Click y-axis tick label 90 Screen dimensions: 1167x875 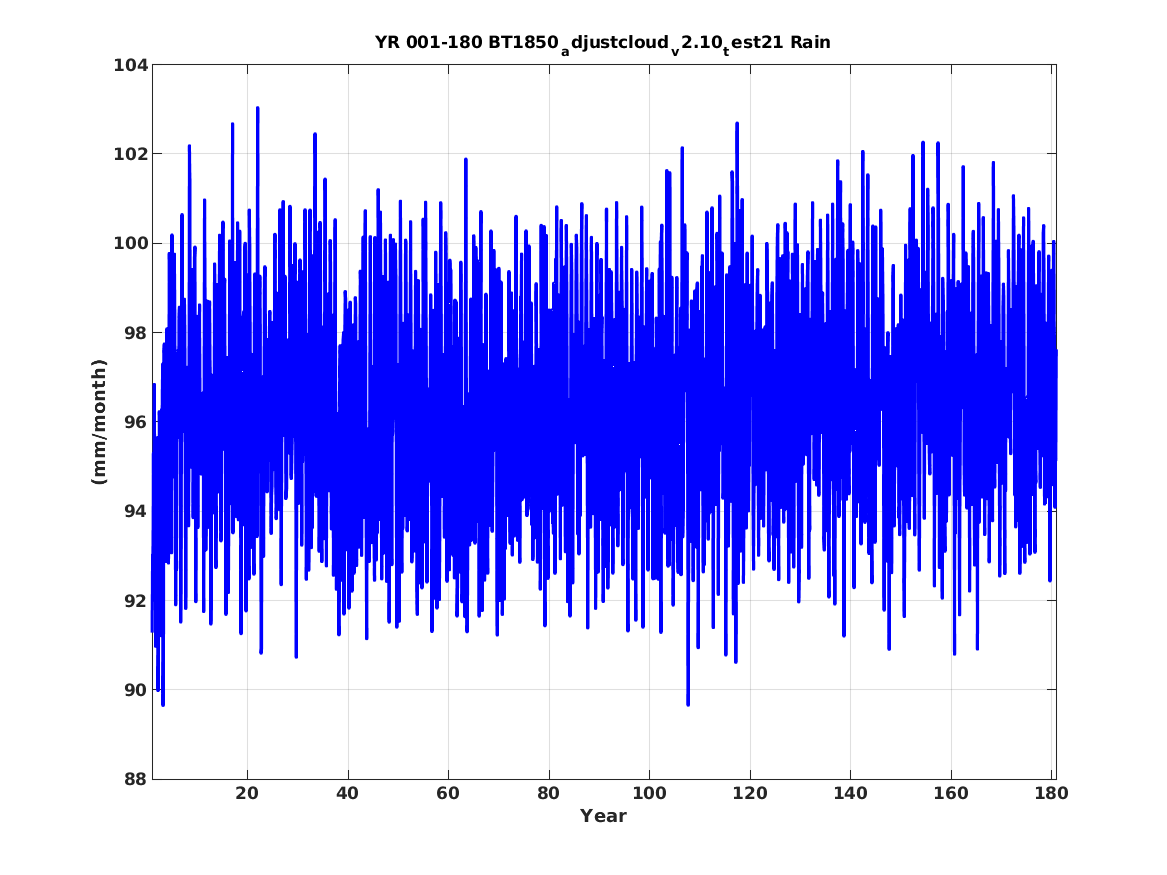(x=136, y=690)
